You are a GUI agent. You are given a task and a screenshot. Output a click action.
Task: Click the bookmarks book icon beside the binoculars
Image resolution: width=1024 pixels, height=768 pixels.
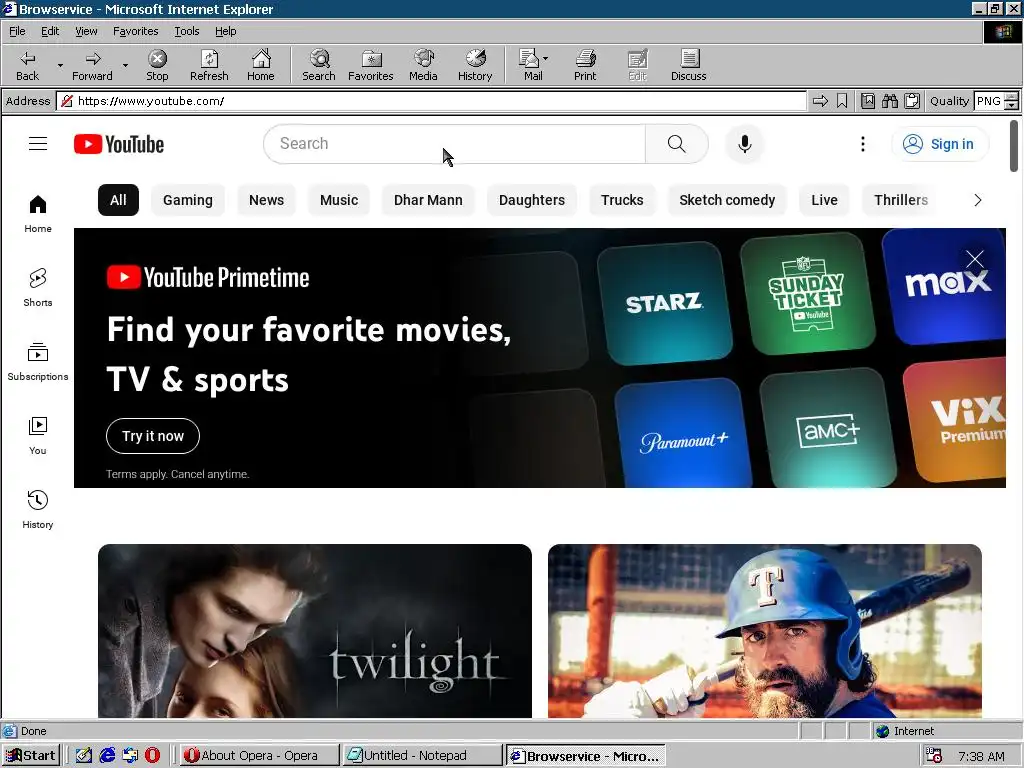(868, 101)
